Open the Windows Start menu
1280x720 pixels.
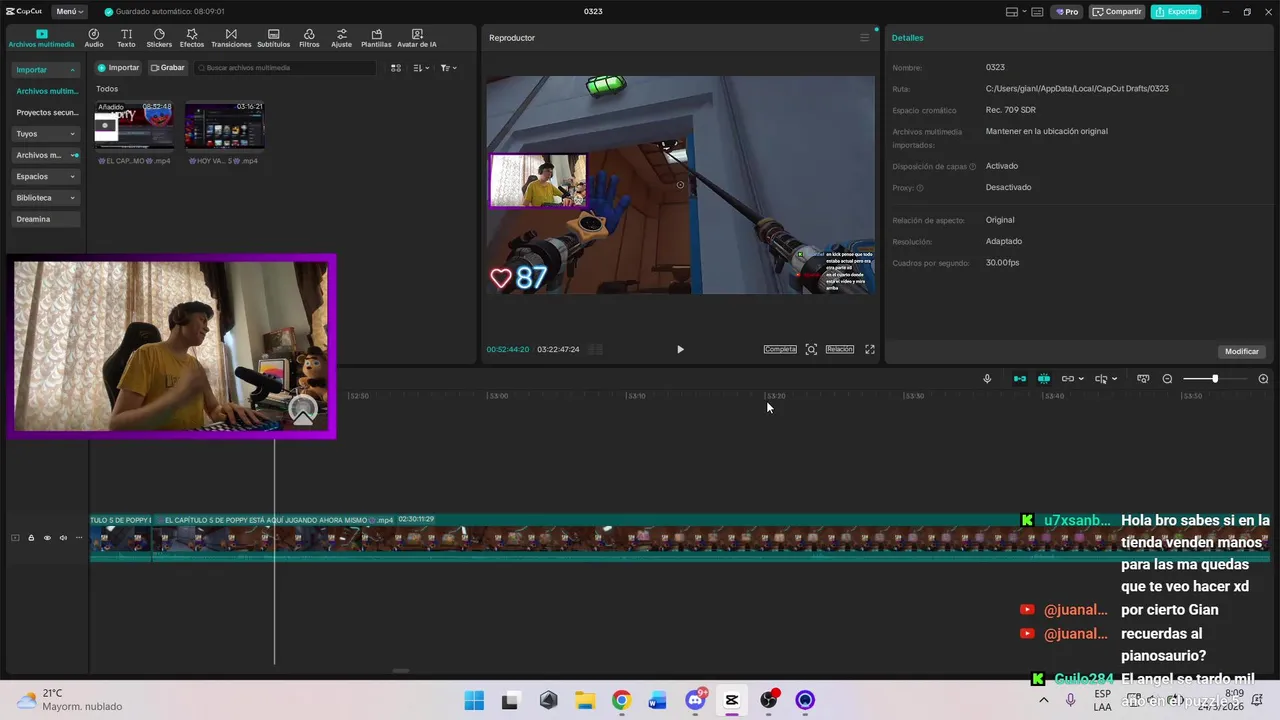(474, 700)
